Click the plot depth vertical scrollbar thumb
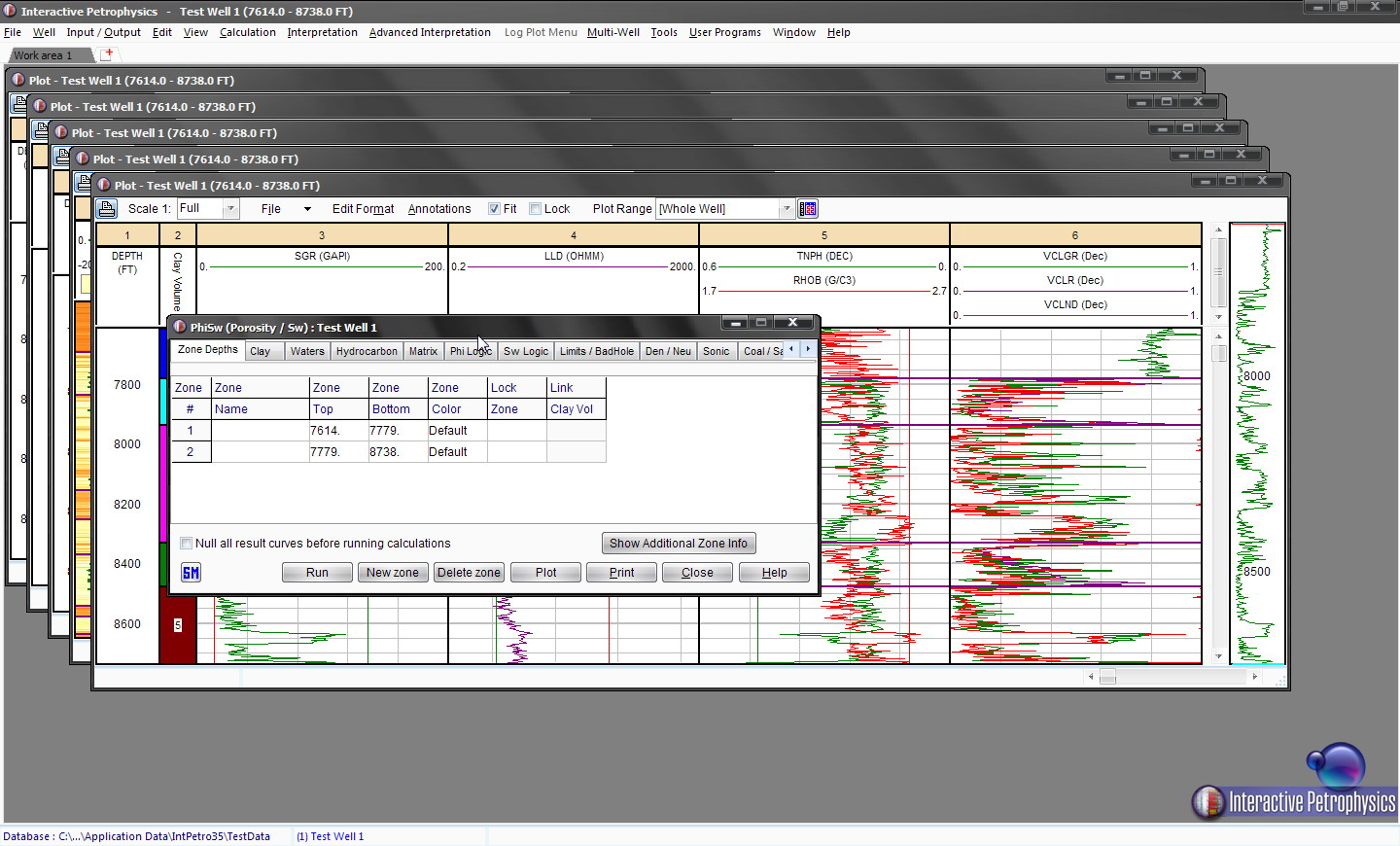This screenshot has width=1400, height=846. coord(1218,355)
